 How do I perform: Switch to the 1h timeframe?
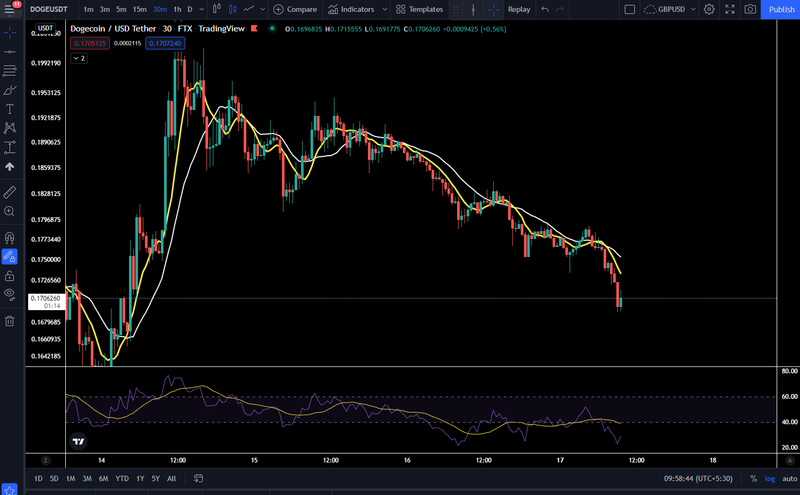(x=177, y=9)
